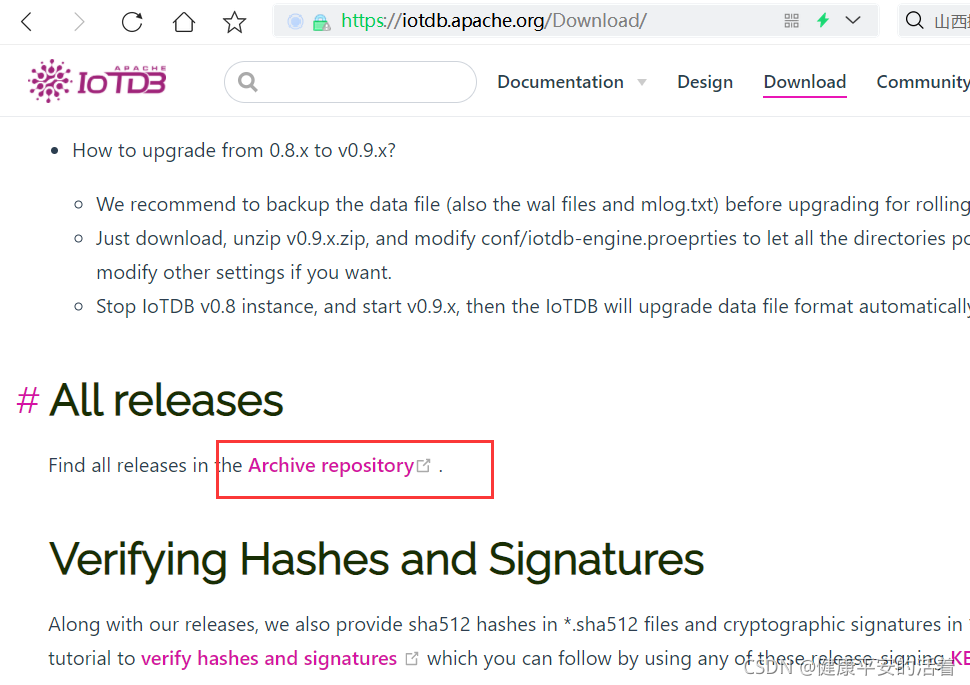Click the browser forward arrow
This screenshot has height=685, width=970.
(x=79, y=22)
